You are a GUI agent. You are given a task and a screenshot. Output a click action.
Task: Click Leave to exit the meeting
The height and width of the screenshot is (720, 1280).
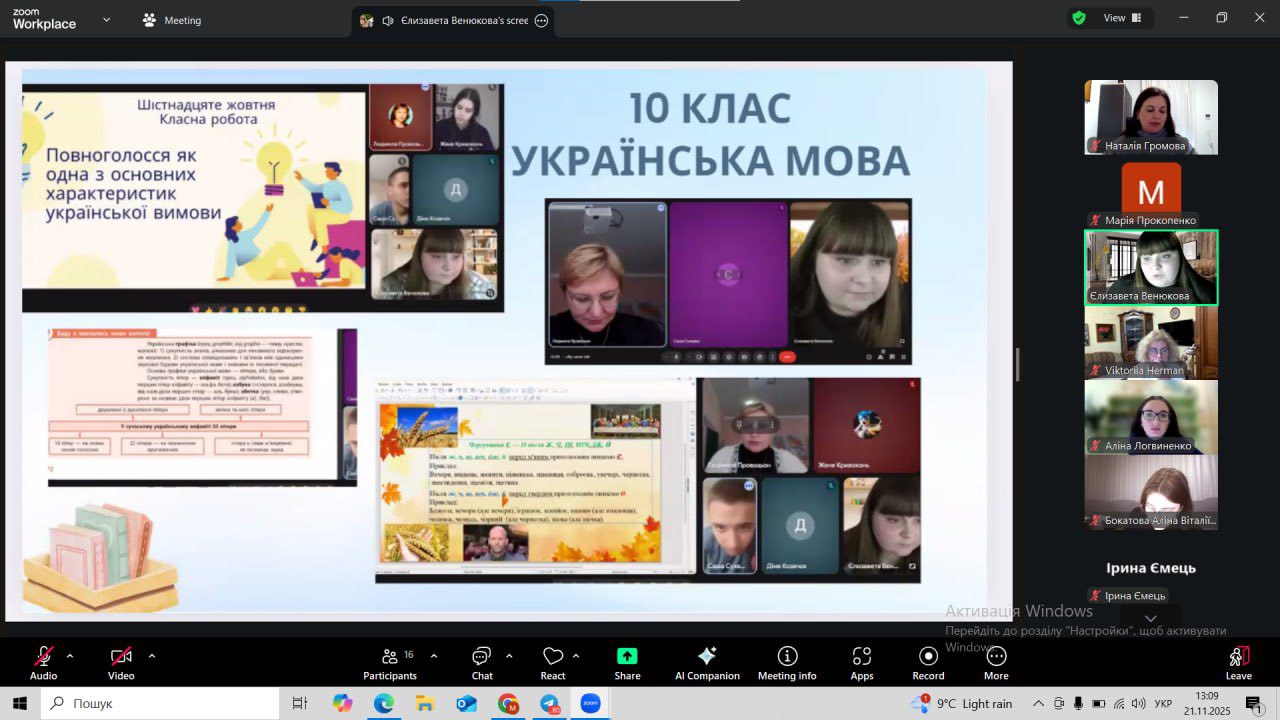pyautogui.click(x=1238, y=662)
